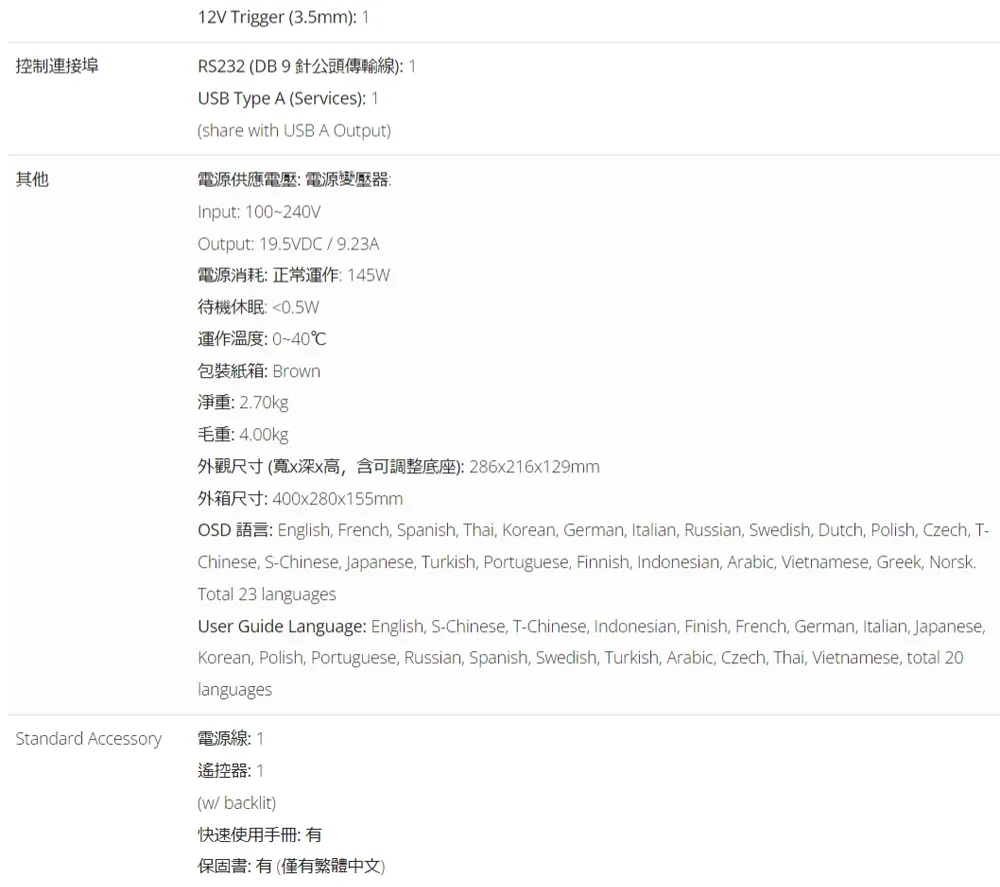Click the 外箱尺寸 400x280x155mm line
This screenshot has width=1000, height=887.
coord(300,499)
